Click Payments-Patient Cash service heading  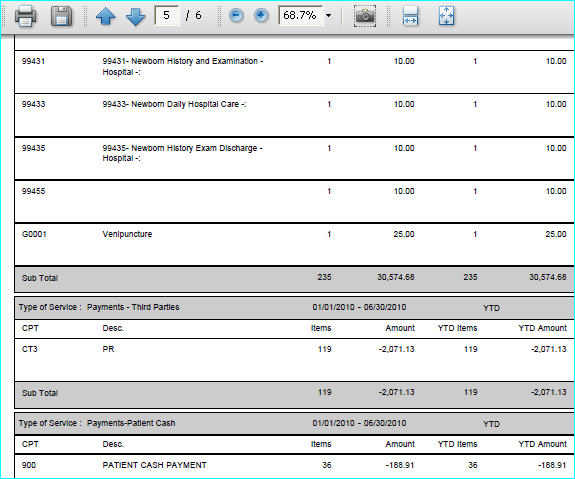click(x=131, y=423)
